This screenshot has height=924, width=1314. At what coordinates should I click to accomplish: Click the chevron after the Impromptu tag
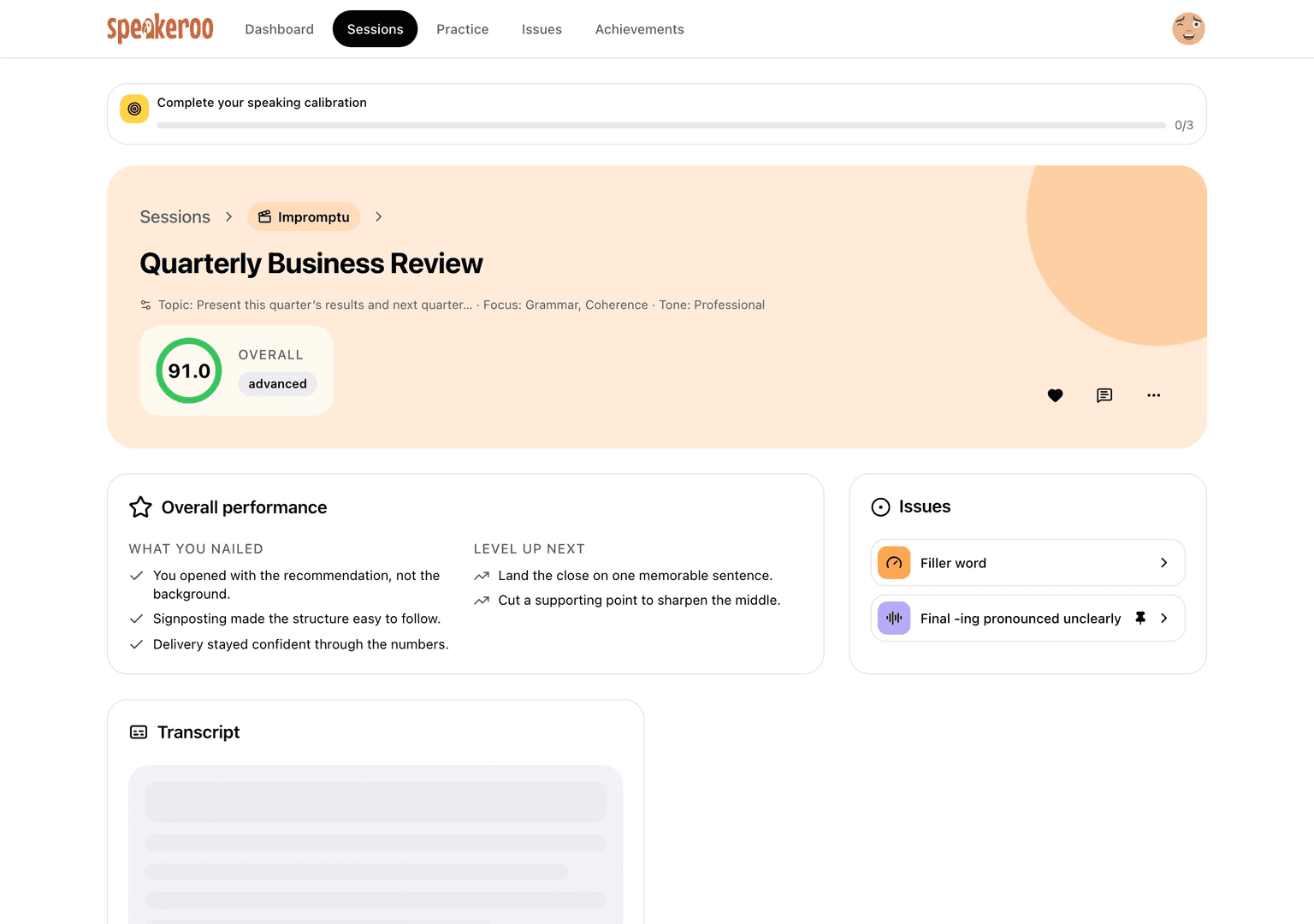pos(378,217)
